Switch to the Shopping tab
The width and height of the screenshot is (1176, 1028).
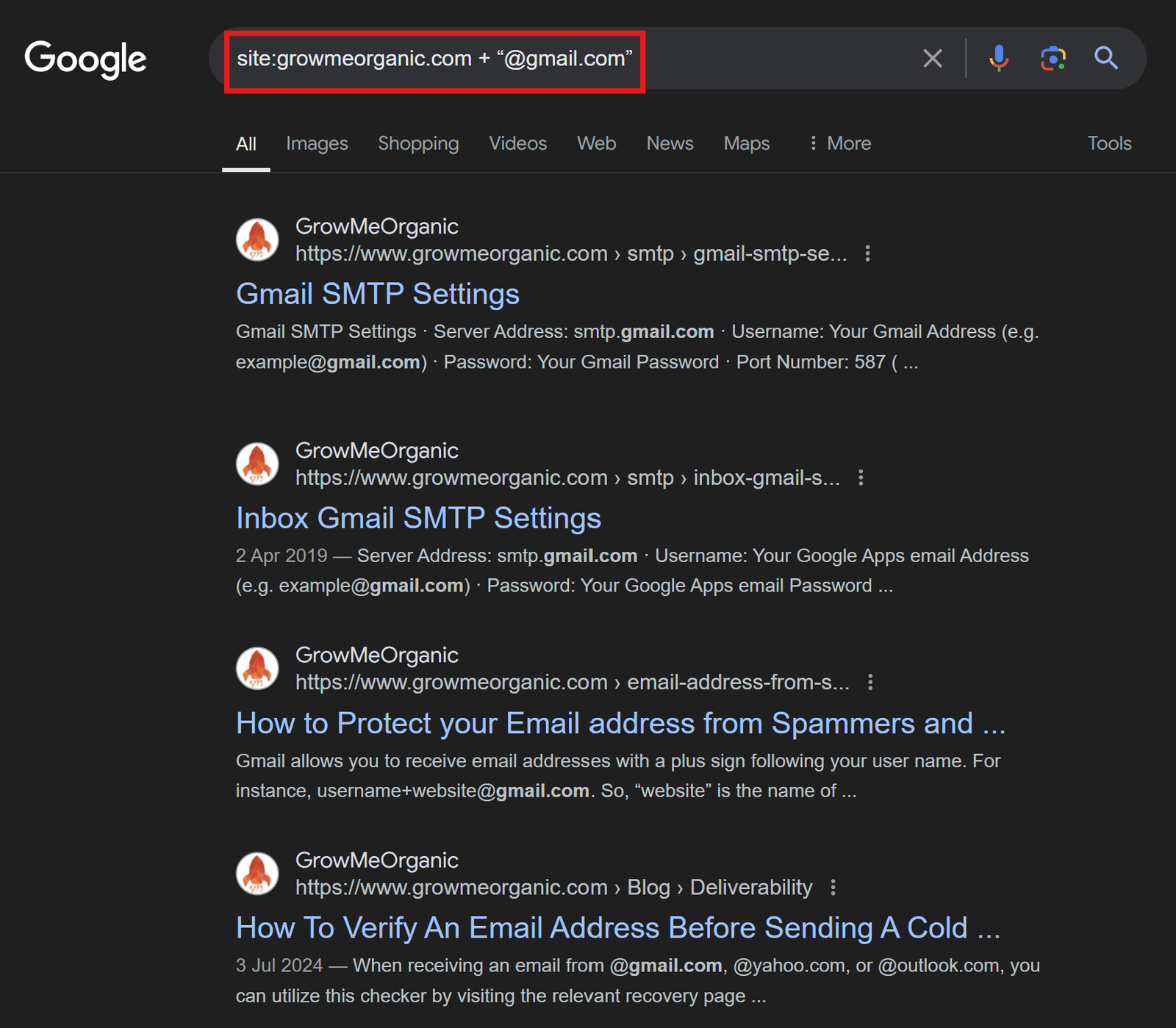point(418,143)
